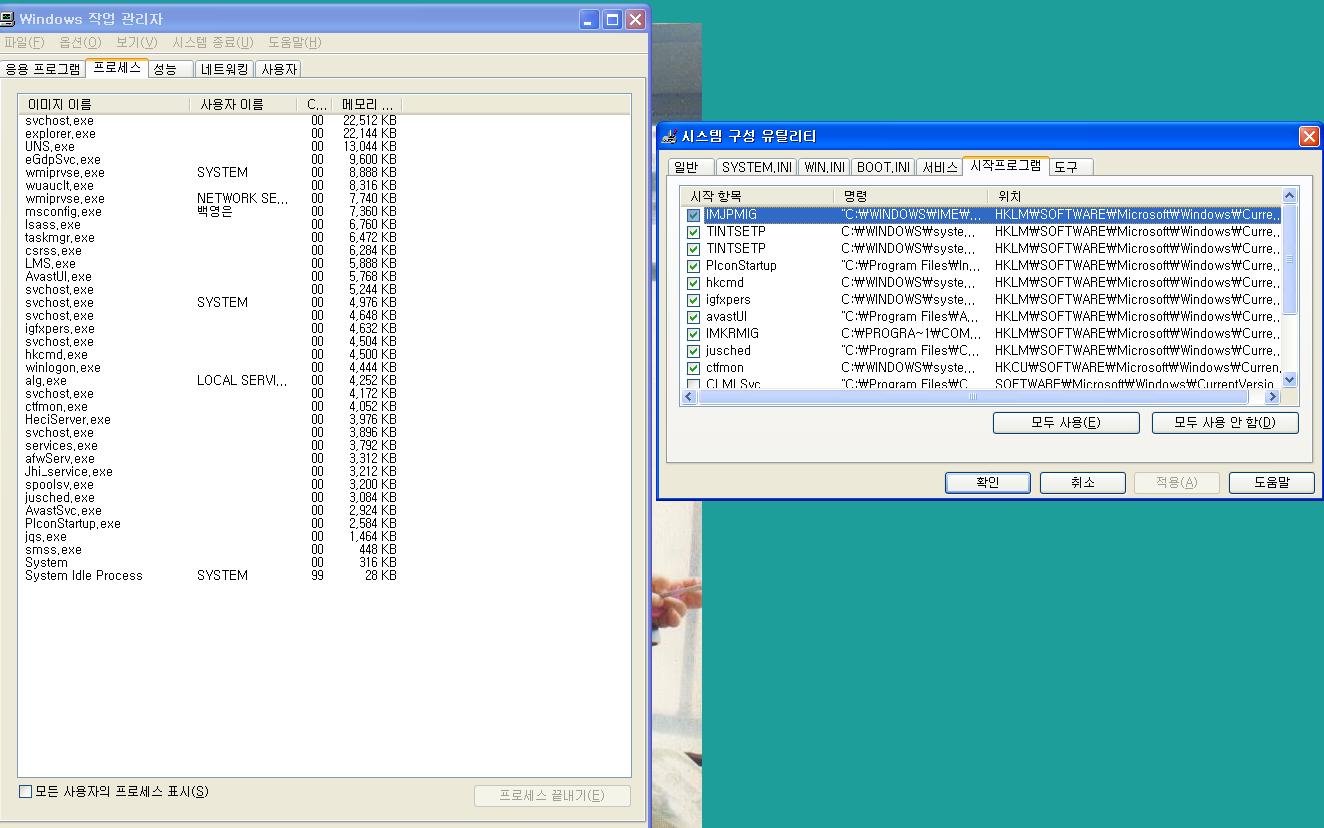The image size is (1324, 828).
Task: Close the 시스템 구성 유틸리티 window
Action: (1309, 137)
